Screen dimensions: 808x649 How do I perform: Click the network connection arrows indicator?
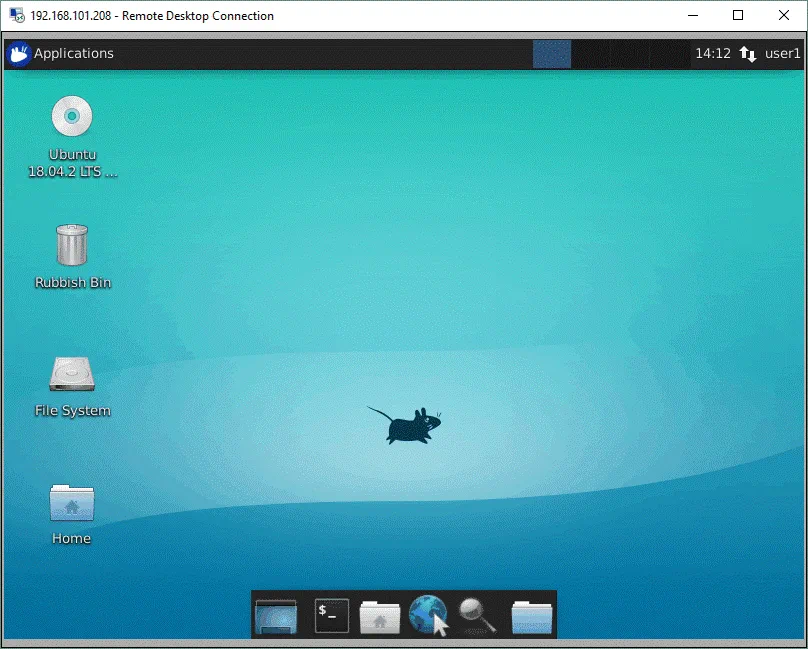pyautogui.click(x=748, y=54)
